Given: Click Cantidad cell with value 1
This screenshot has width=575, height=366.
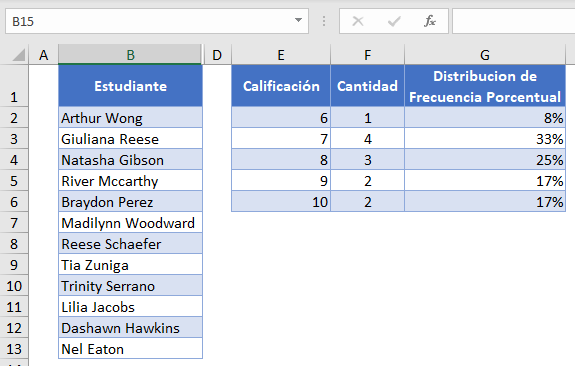Looking at the screenshot, I should 367,118.
